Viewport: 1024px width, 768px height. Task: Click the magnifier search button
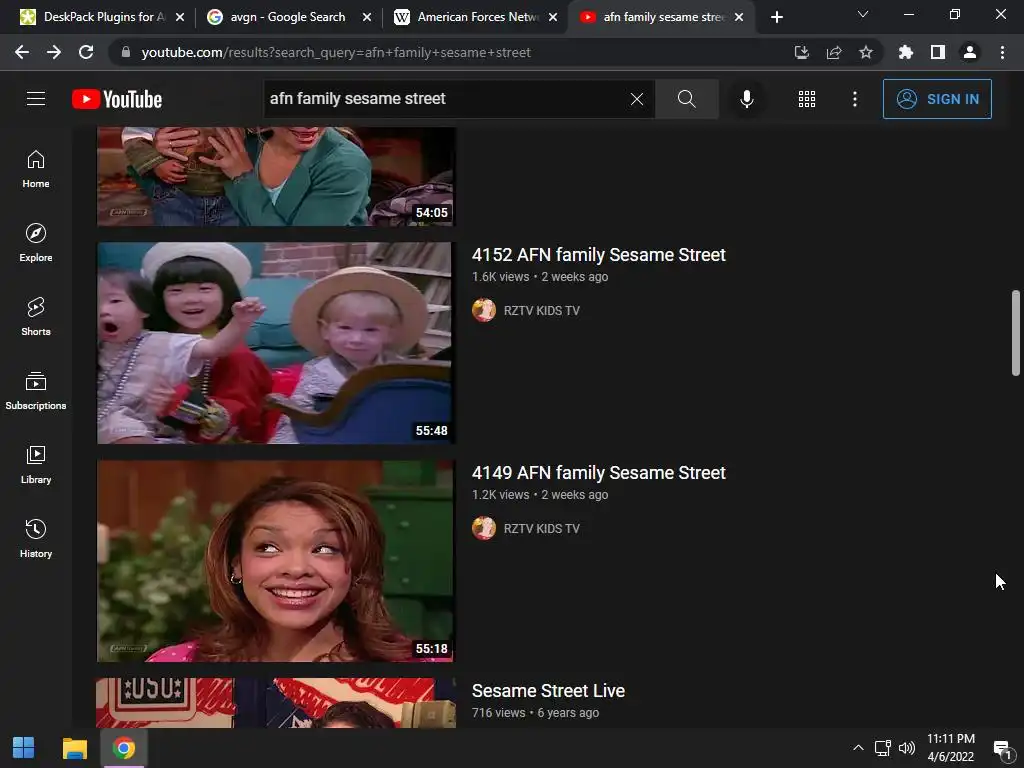click(686, 99)
